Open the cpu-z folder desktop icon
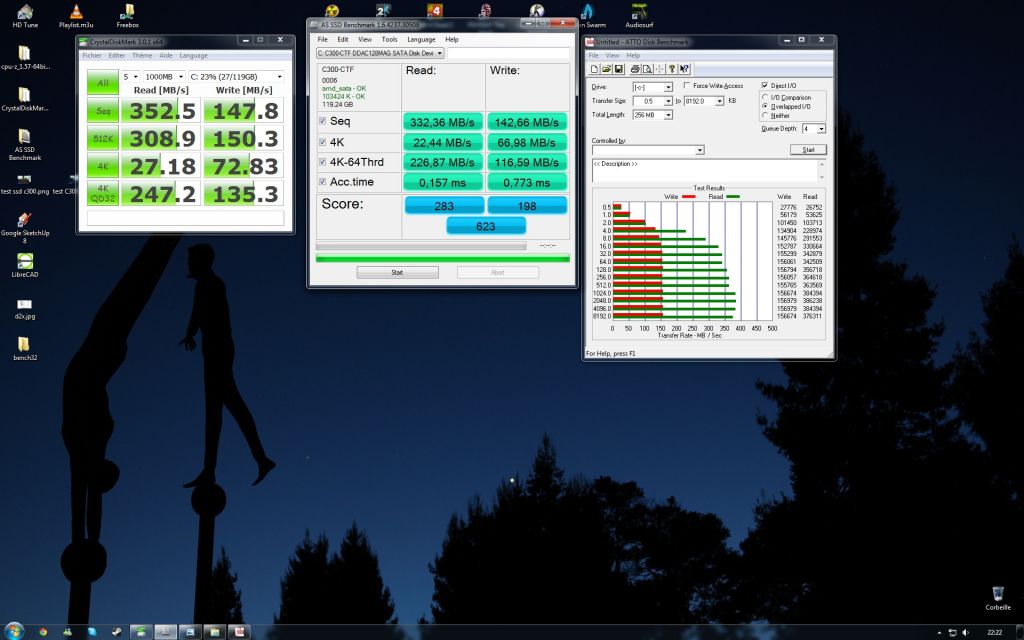The width and height of the screenshot is (1024, 640). 25,57
